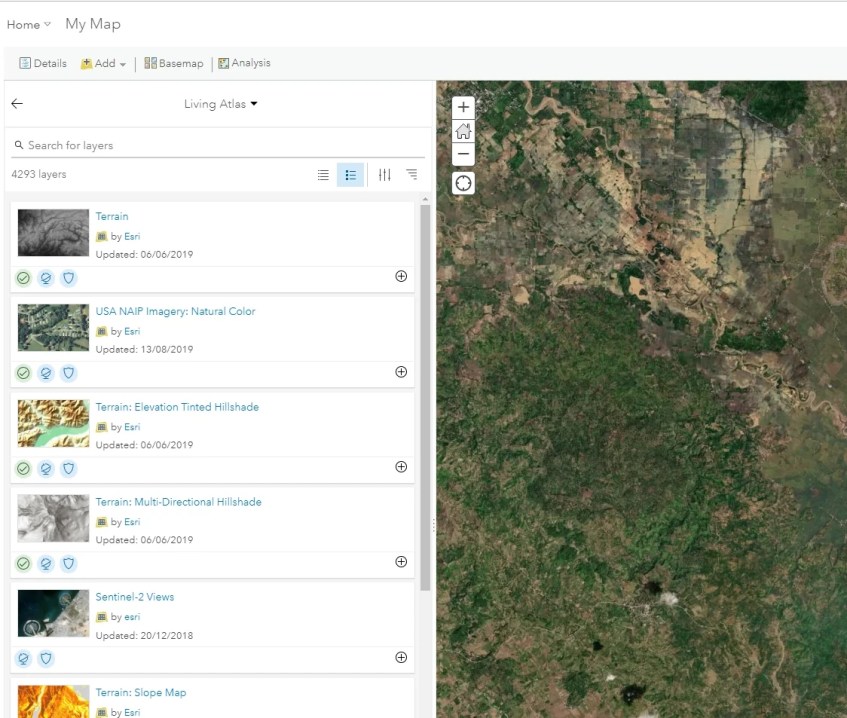The height and width of the screenshot is (718, 847).
Task: Click the 4293 layers count text
Action: (x=39, y=175)
